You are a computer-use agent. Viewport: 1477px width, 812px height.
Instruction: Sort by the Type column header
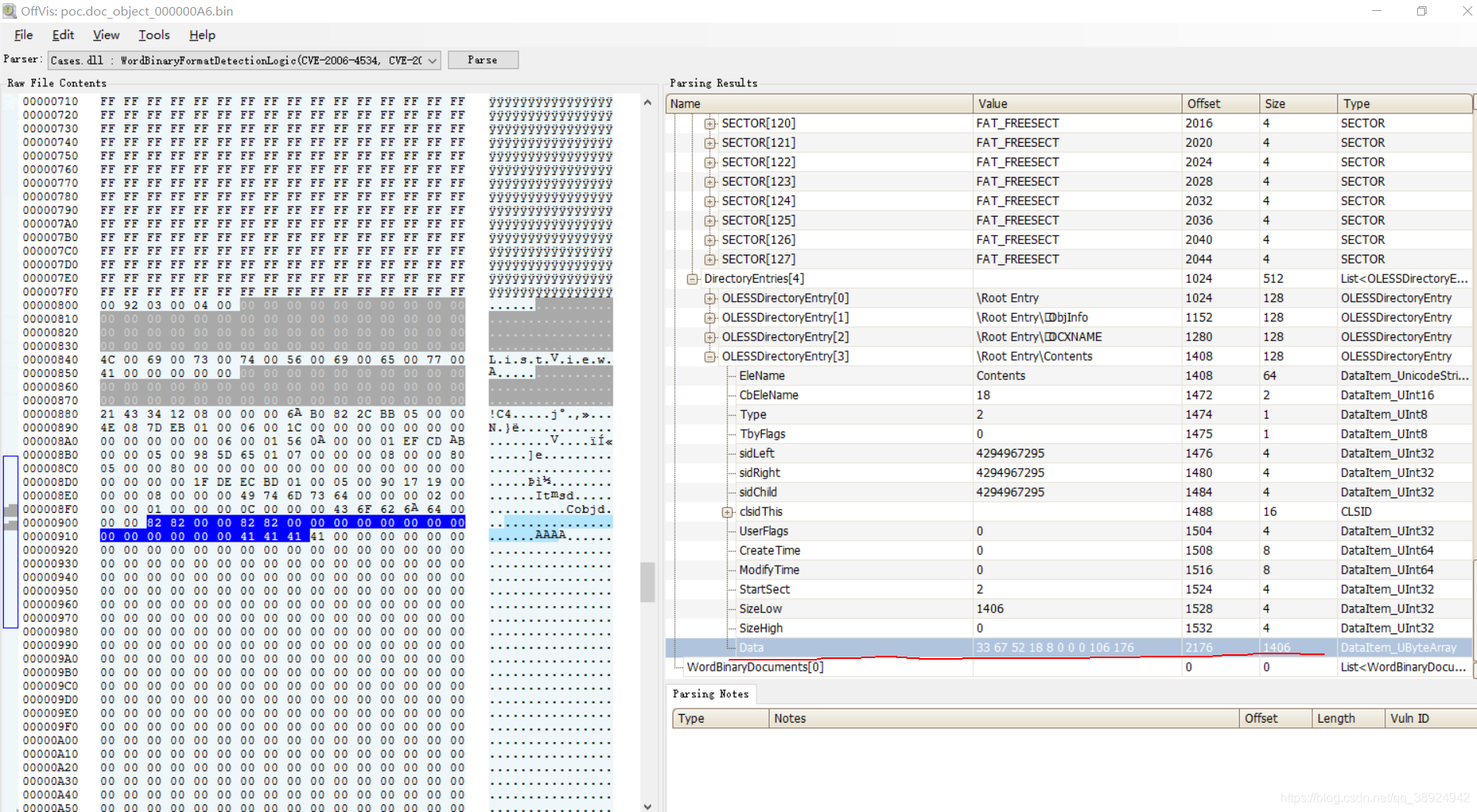pos(1405,103)
